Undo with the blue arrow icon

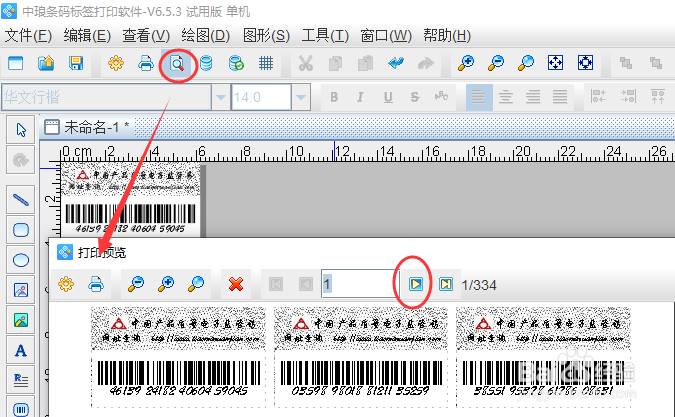[x=396, y=63]
